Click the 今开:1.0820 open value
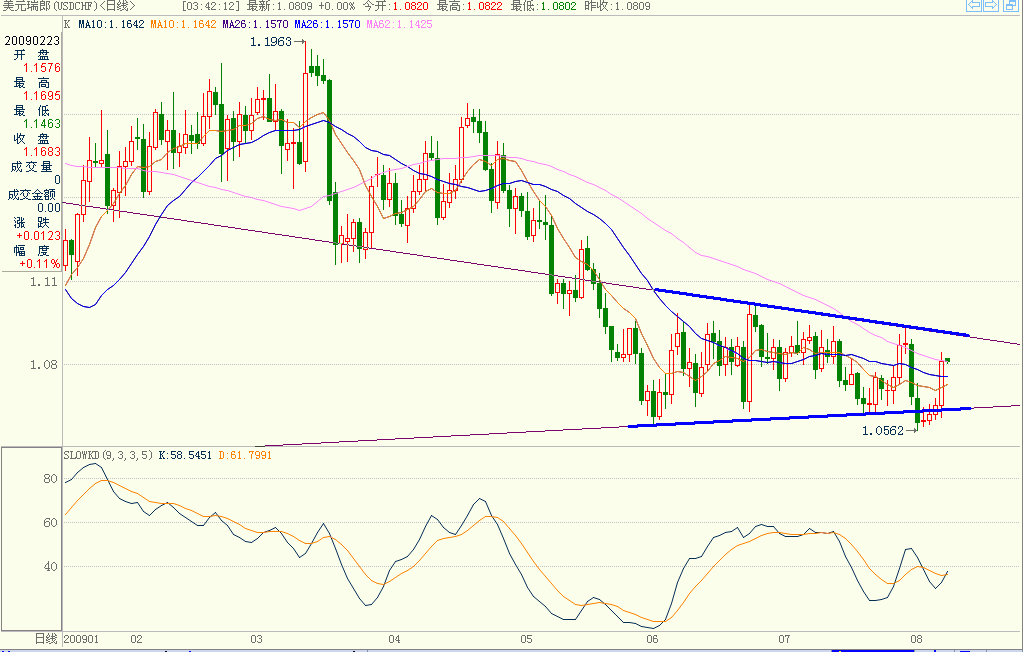 [x=395, y=6]
